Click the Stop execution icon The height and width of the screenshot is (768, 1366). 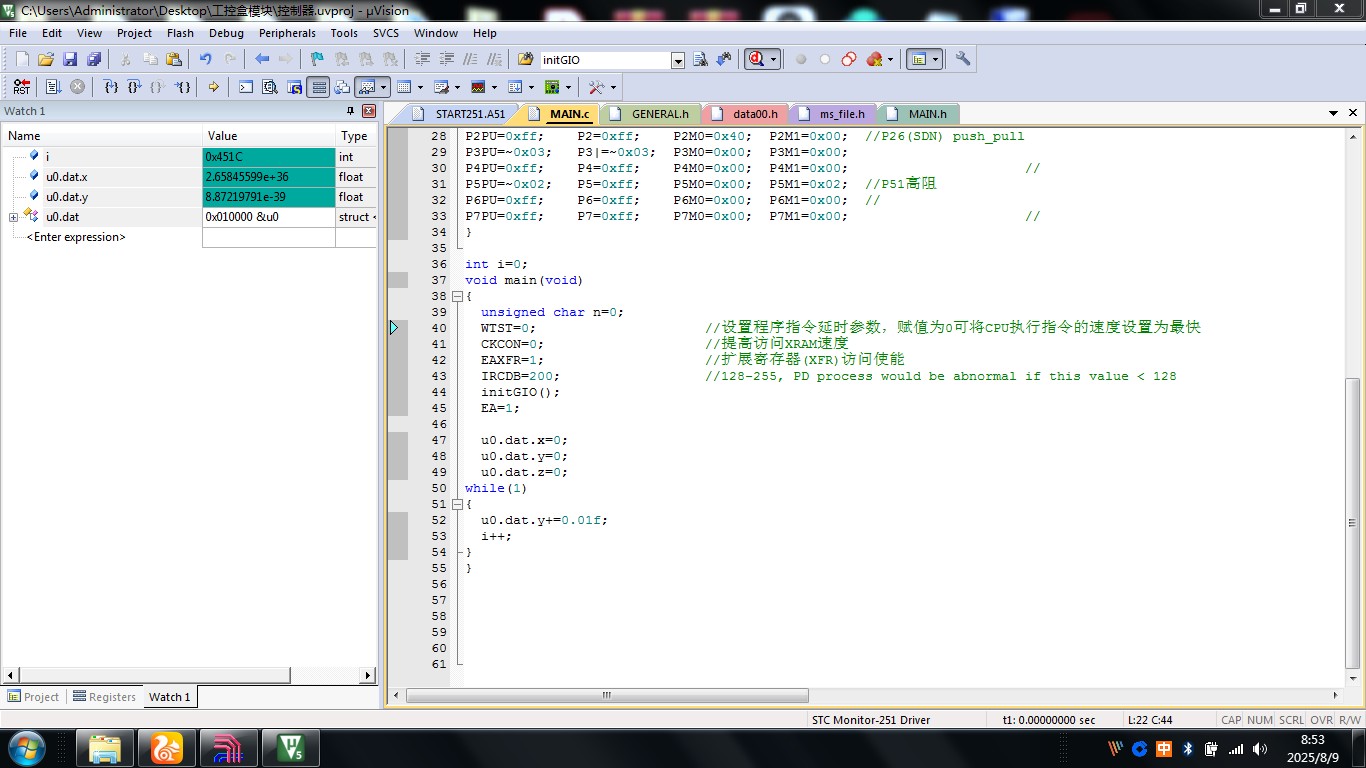[77, 87]
